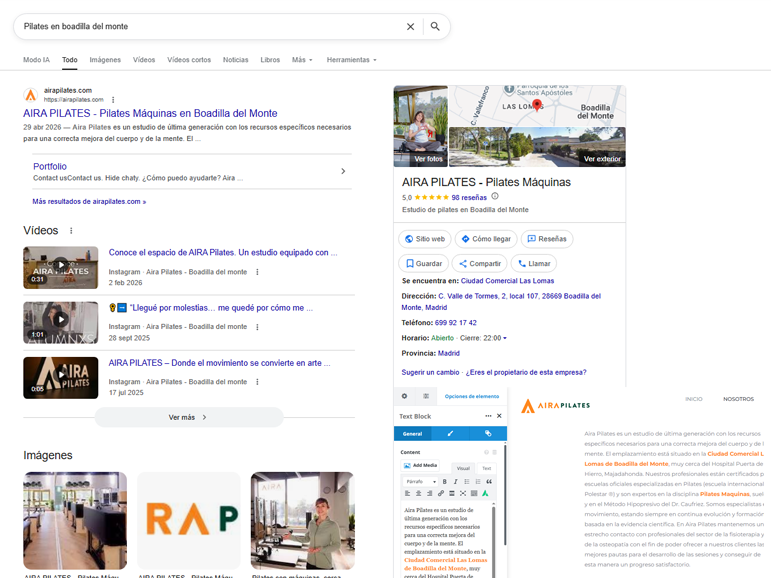Switch to Modo IA tab
The image size is (771, 578).
point(36,60)
